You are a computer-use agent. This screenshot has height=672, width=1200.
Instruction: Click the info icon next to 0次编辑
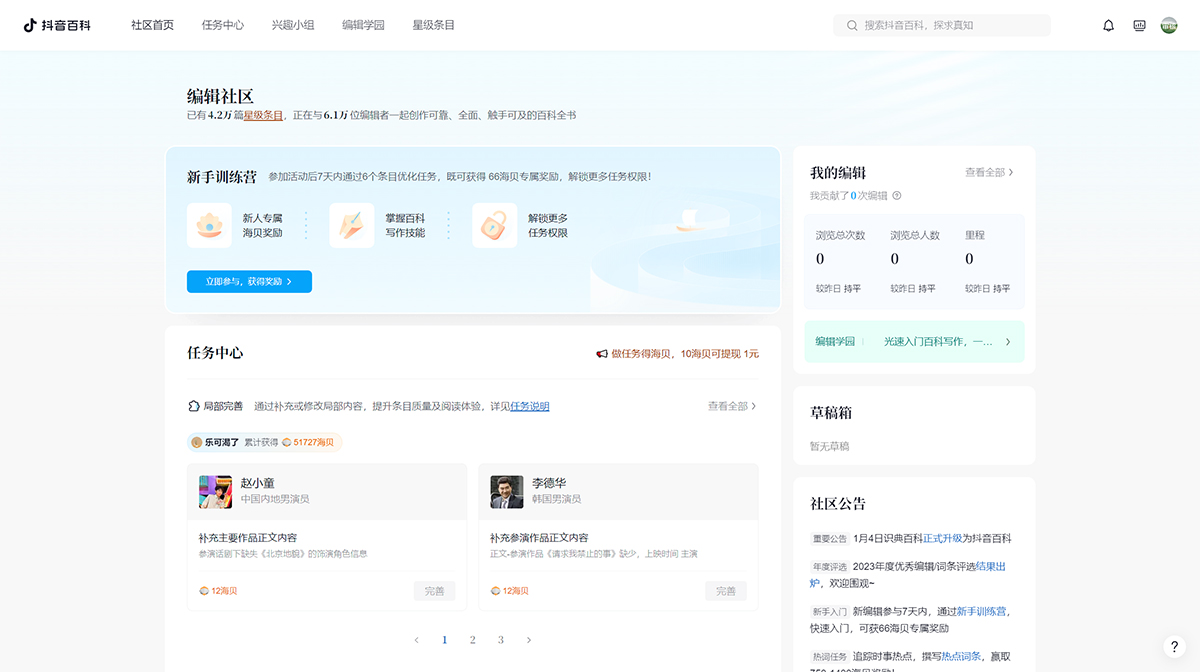pos(895,195)
